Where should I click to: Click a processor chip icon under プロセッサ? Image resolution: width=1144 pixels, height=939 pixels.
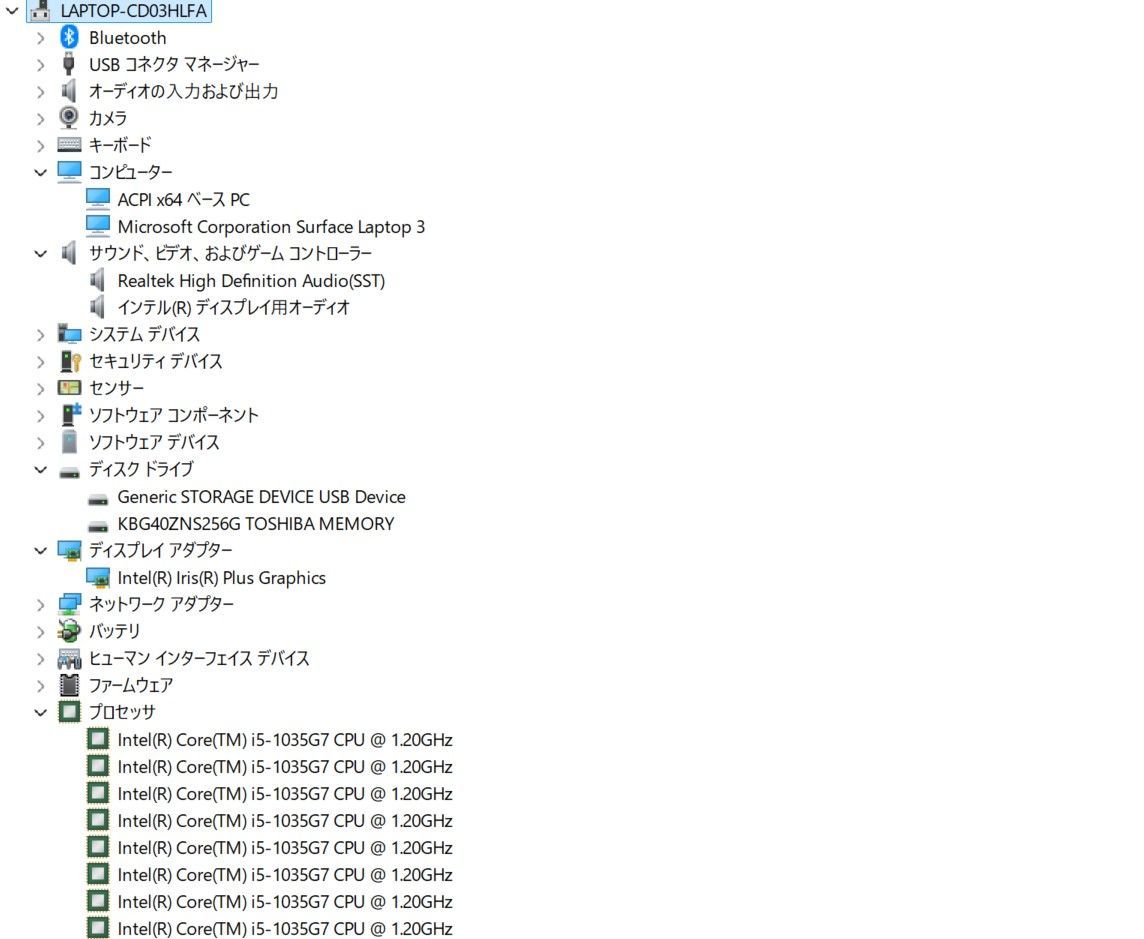tap(98, 739)
